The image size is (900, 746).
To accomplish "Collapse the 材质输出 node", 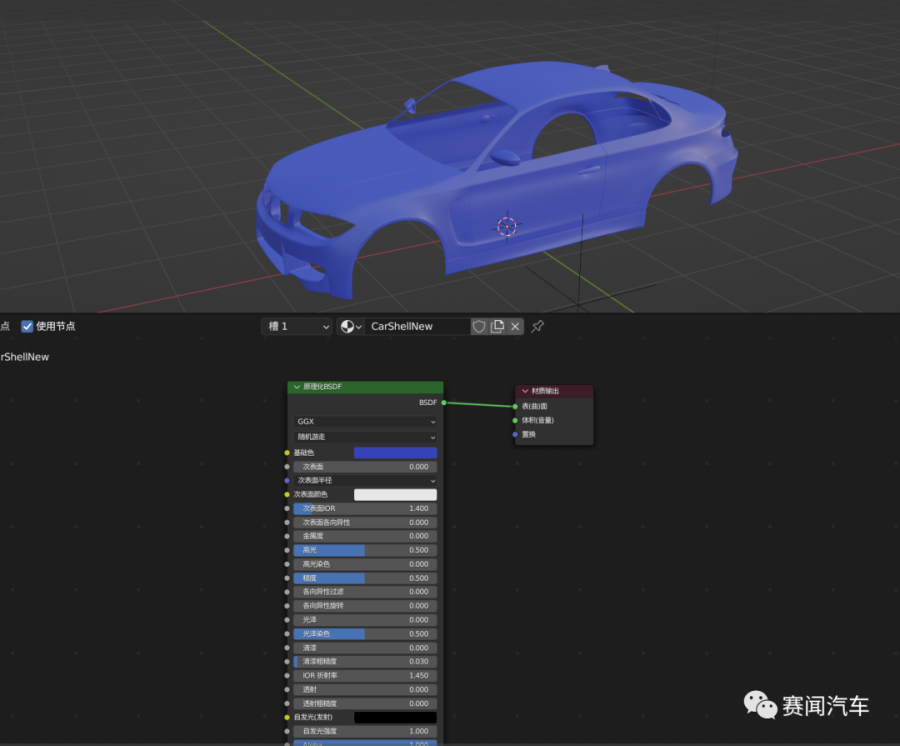I will 525,391.
